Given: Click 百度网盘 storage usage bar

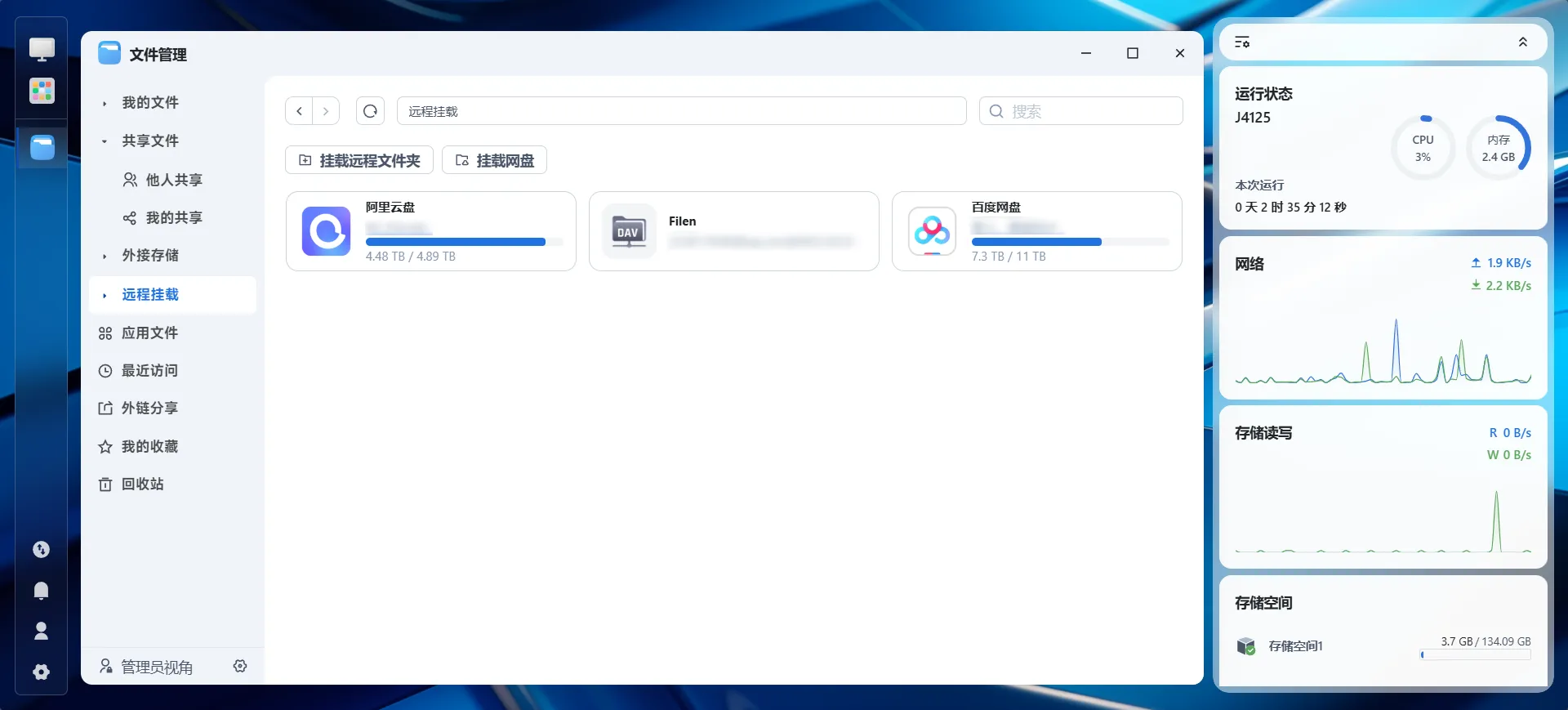Looking at the screenshot, I should click(x=1071, y=242).
